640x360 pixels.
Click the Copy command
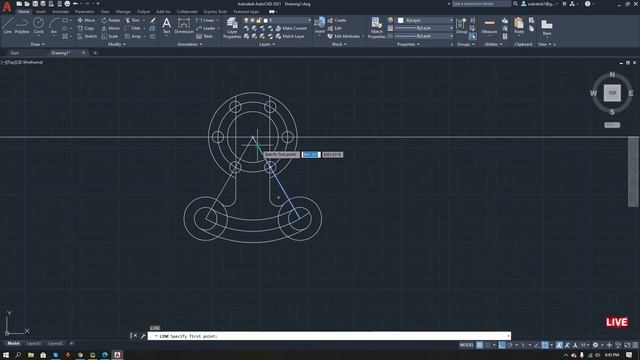(x=86, y=28)
